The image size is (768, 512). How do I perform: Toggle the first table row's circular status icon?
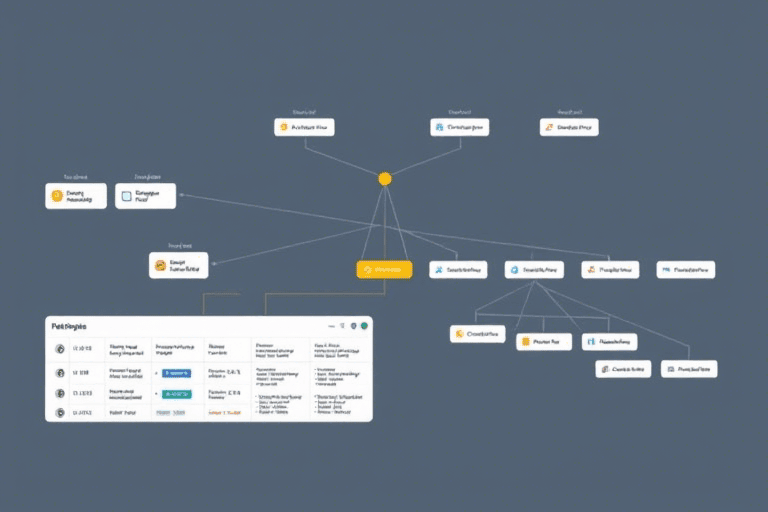(x=60, y=349)
